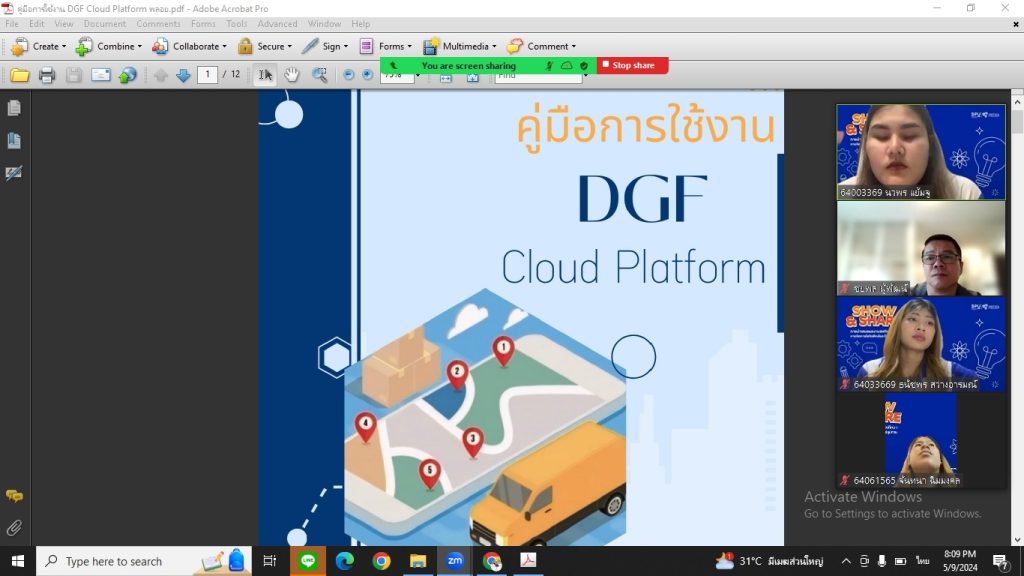Image resolution: width=1024 pixels, height=576 pixels.
Task: Send the PDF via the email envelope icon
Action: click(101, 75)
